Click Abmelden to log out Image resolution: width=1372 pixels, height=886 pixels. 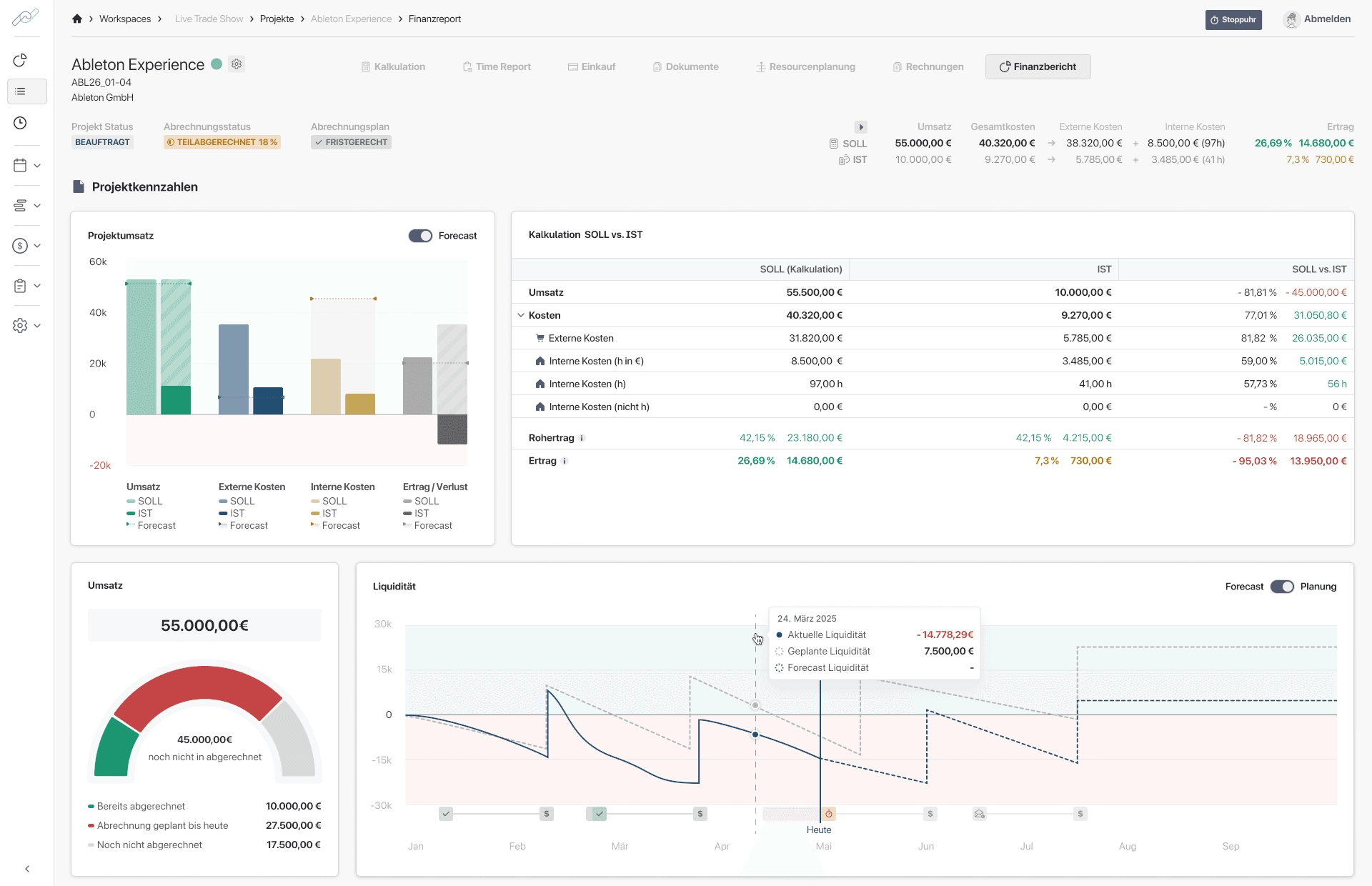coord(1327,19)
